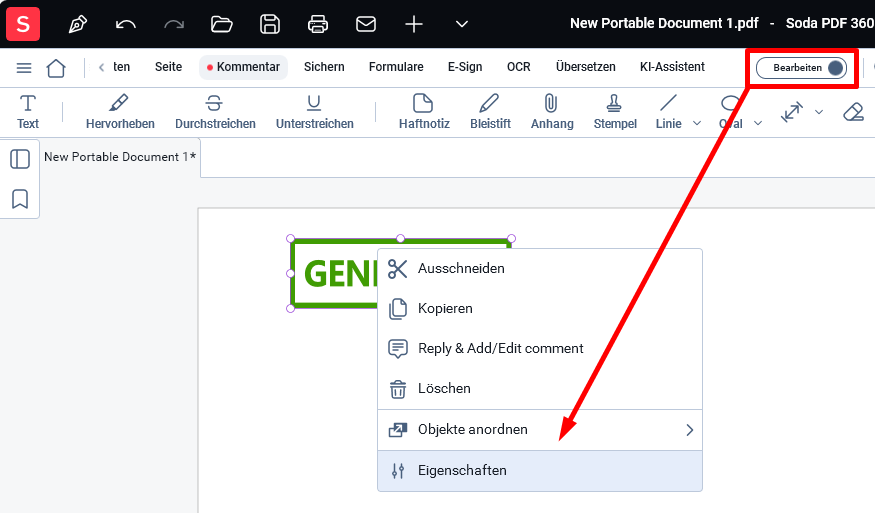Select the New Portable Document 1 tab

point(120,157)
